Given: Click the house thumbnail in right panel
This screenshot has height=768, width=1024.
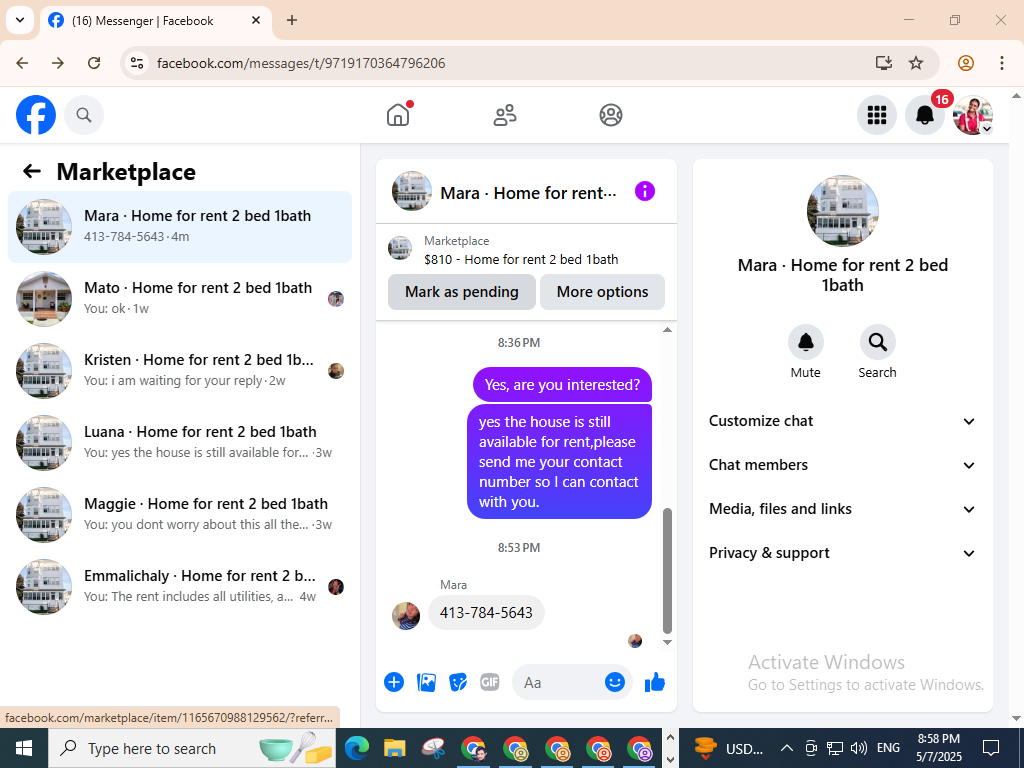Looking at the screenshot, I should 842,211.
